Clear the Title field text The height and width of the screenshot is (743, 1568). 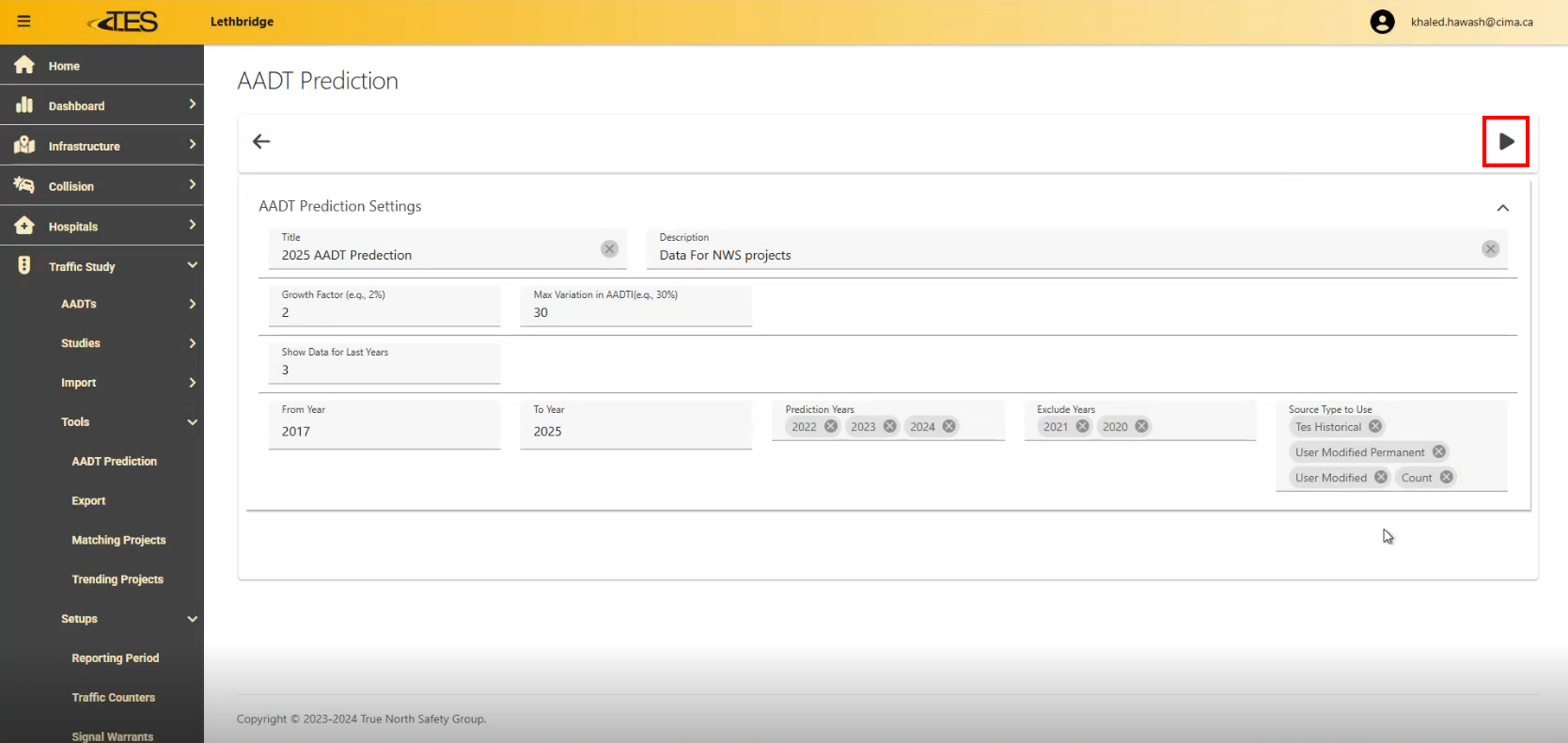[x=610, y=249]
